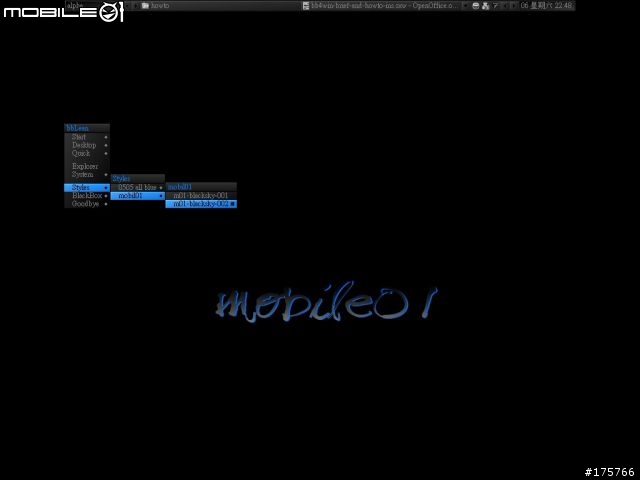Open the Start submenu in bbLean menu
This screenshot has height=480, width=640.
coord(87,137)
